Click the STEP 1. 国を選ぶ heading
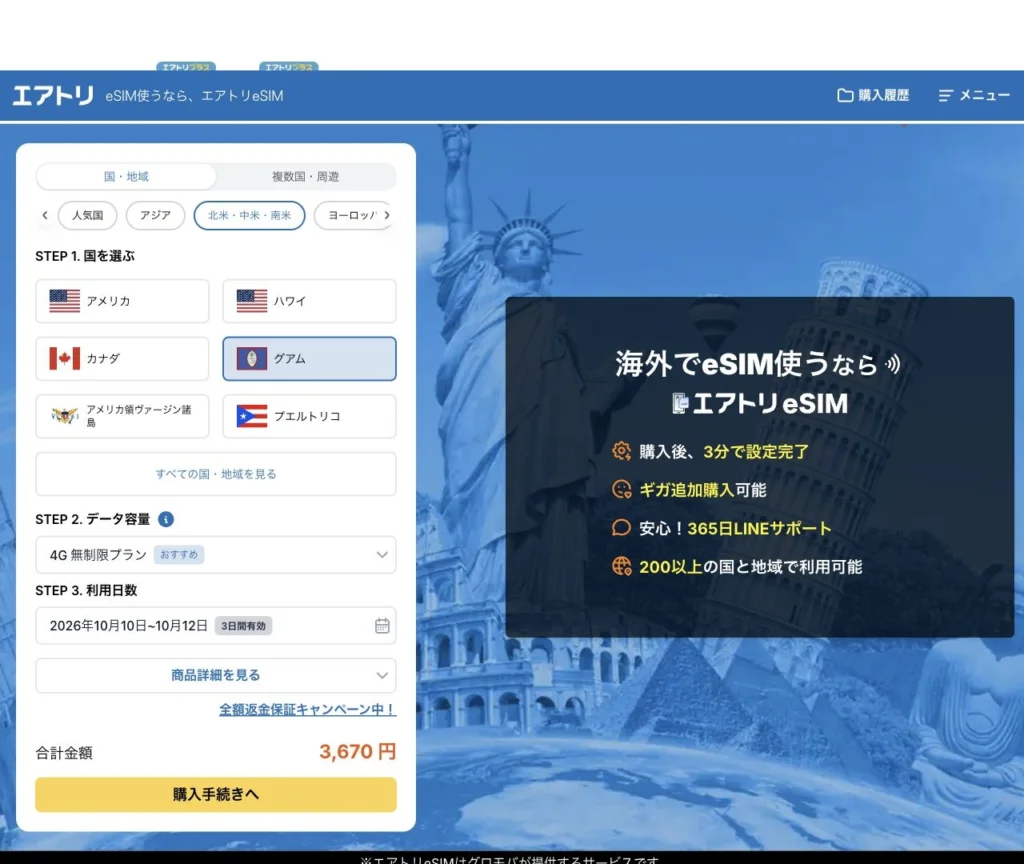Screen dimensions: 1024x864 (x=85, y=256)
